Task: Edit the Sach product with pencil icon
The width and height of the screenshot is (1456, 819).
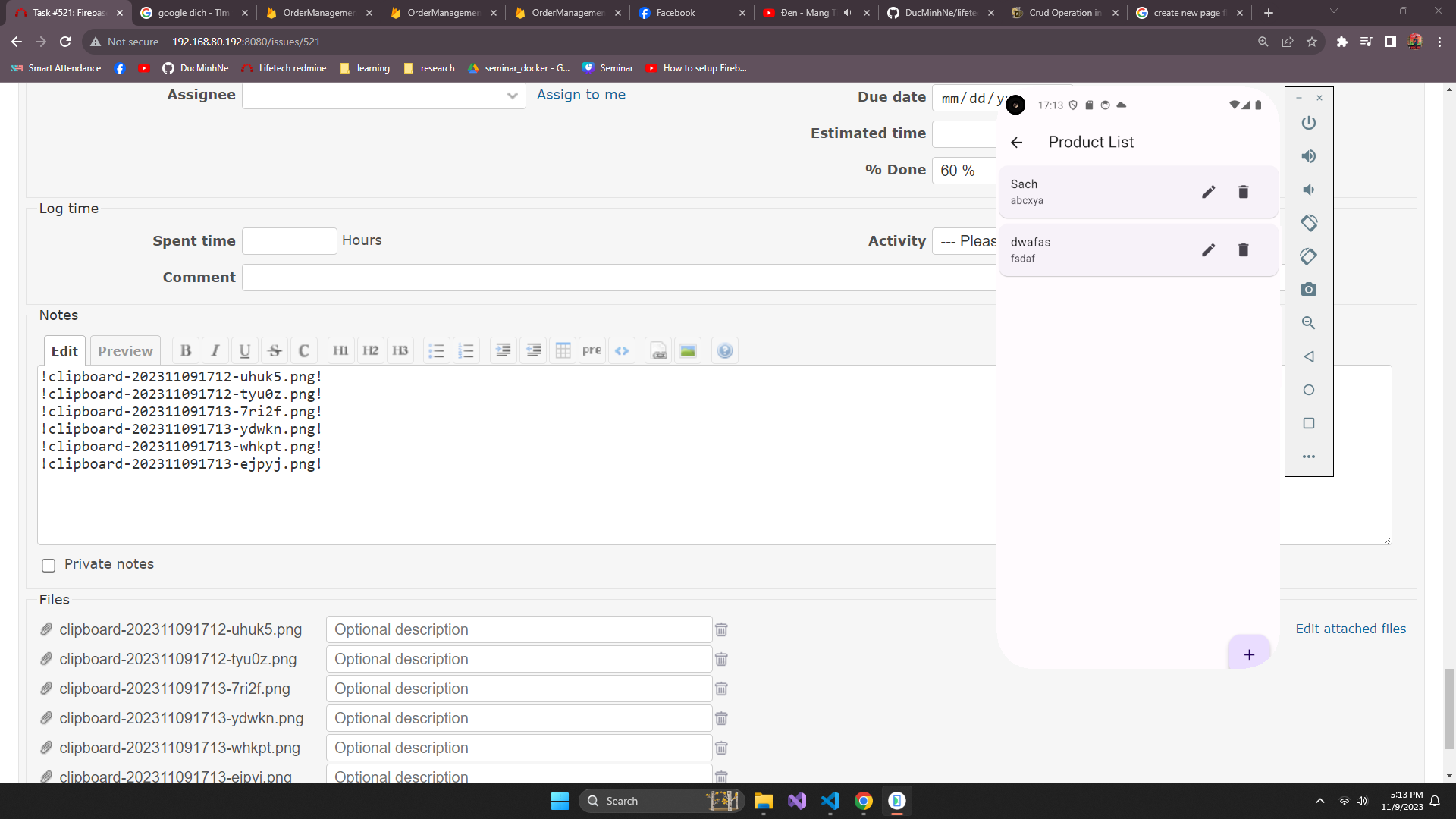Action: click(1208, 192)
